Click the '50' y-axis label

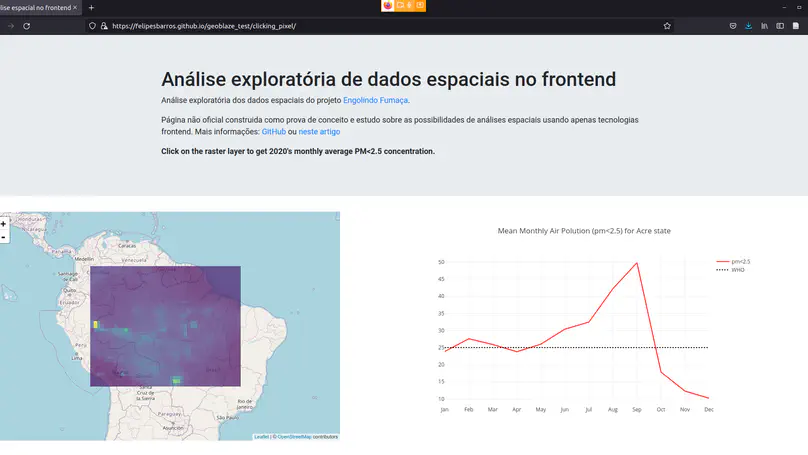point(441,262)
